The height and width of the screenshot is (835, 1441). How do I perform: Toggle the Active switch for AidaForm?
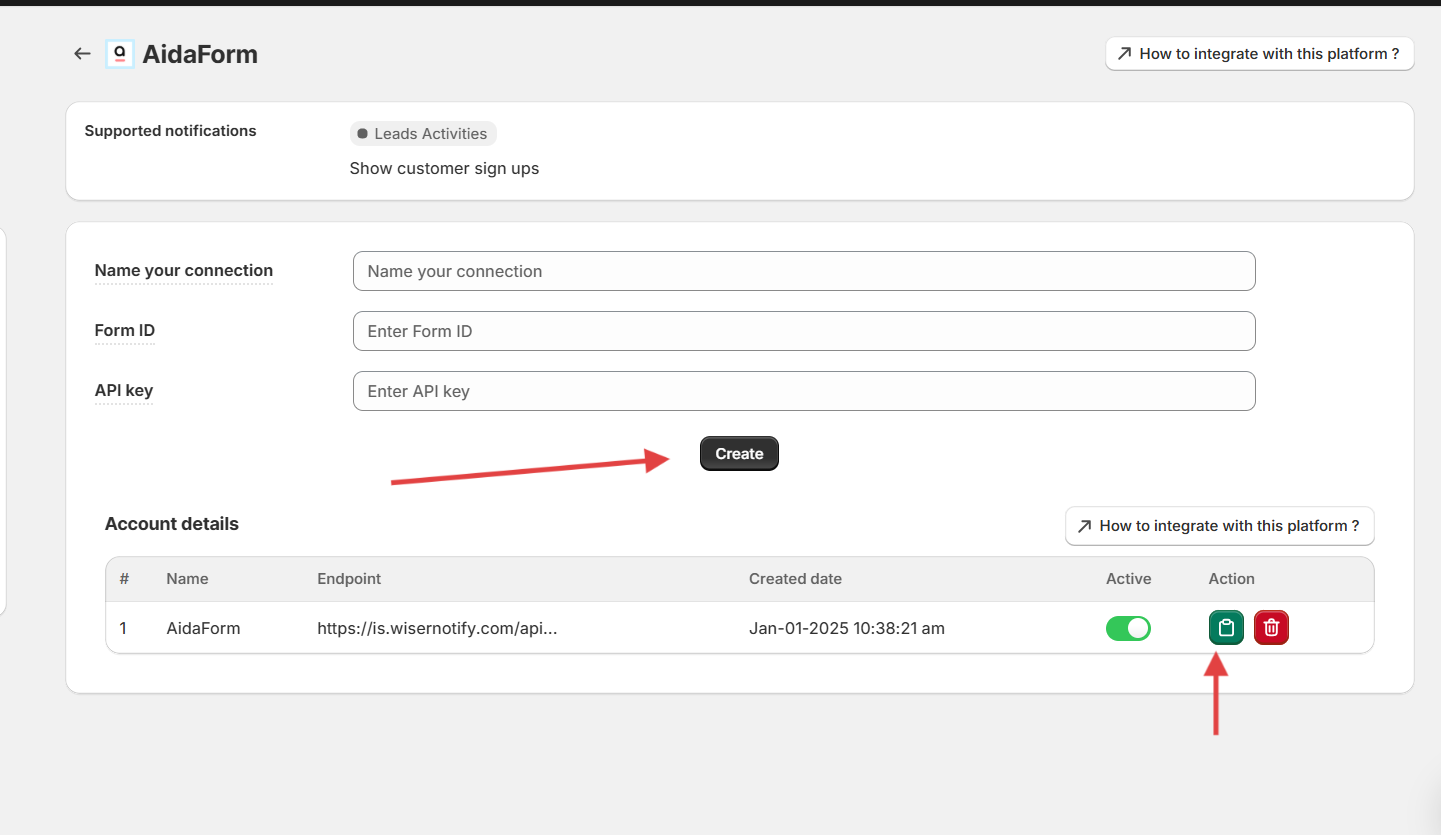coord(1128,628)
